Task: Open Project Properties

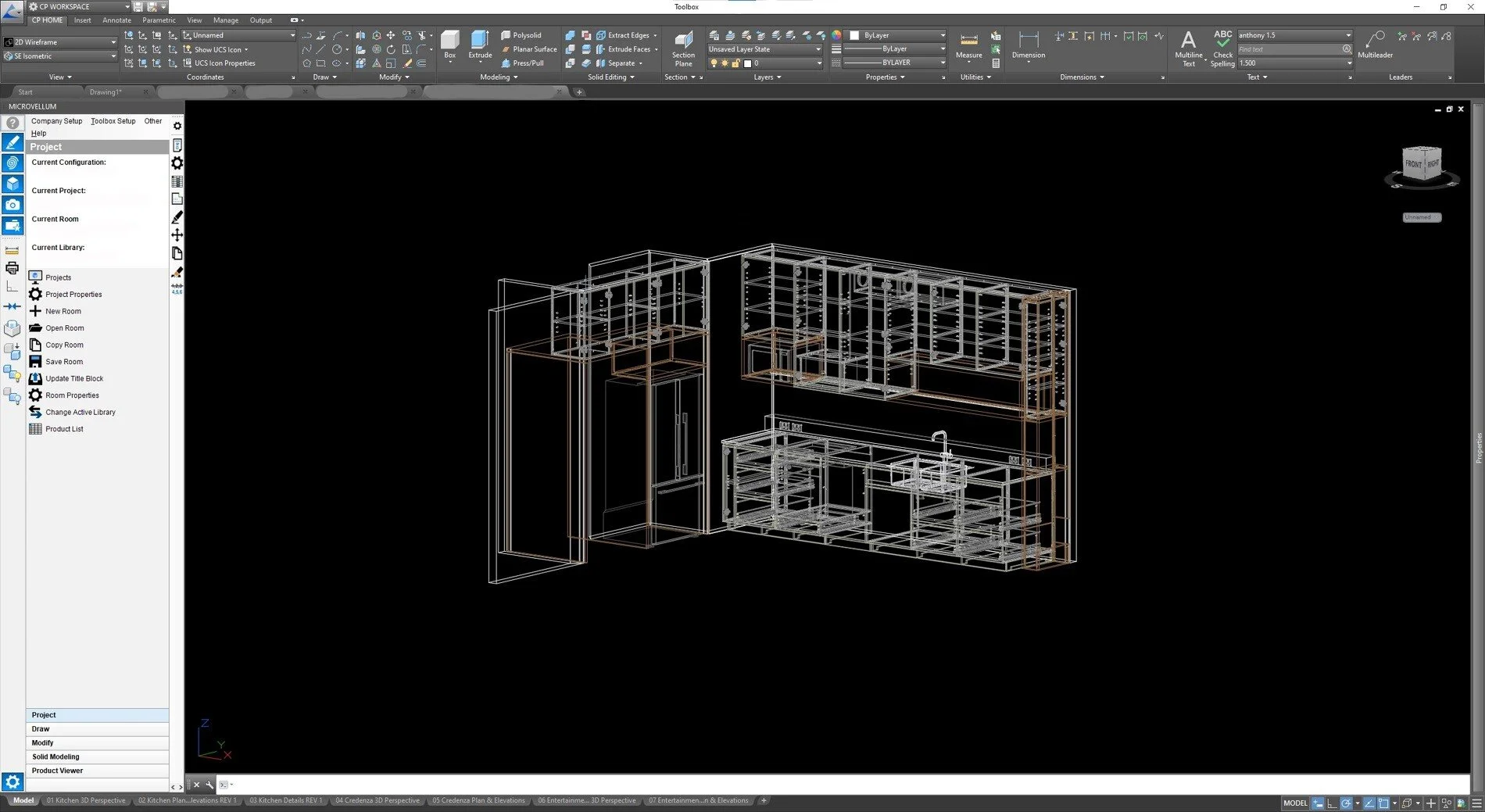Action: 66,294
